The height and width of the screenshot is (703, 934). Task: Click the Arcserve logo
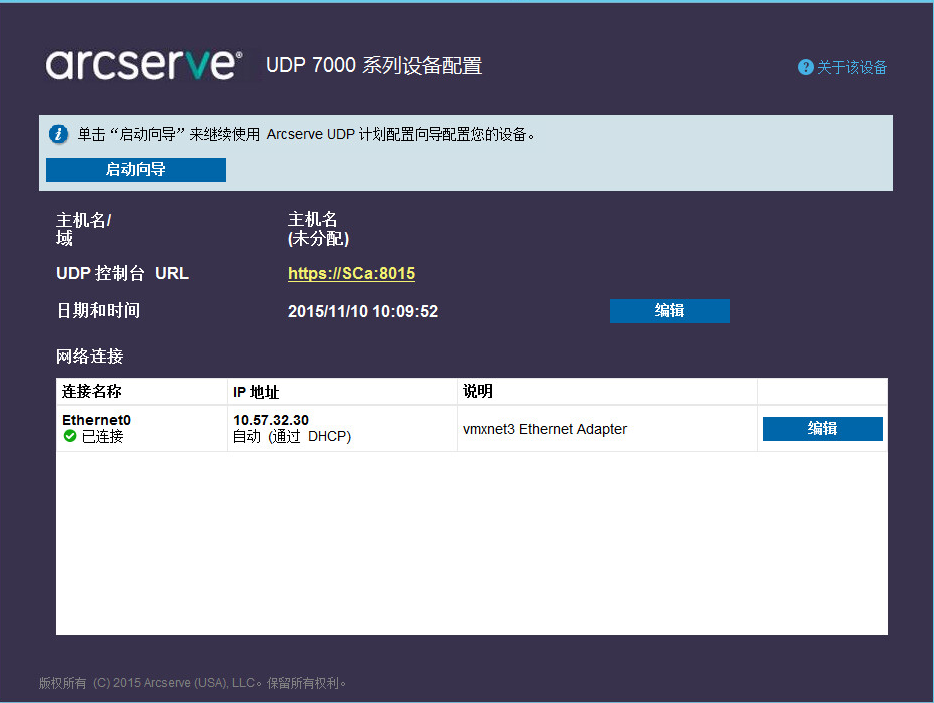(143, 65)
